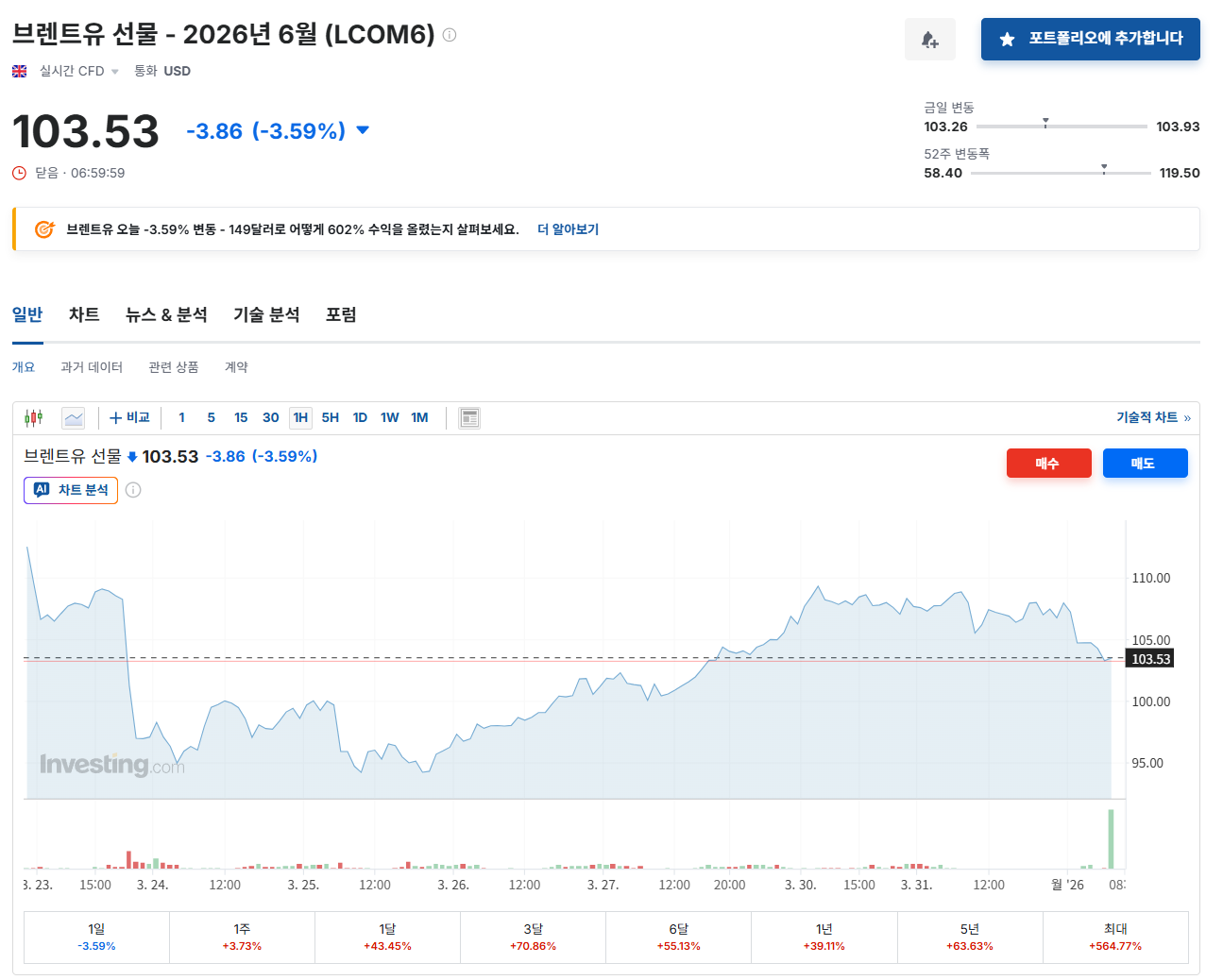
Task: Choose the 15-minute chart interval
Action: coord(241,417)
